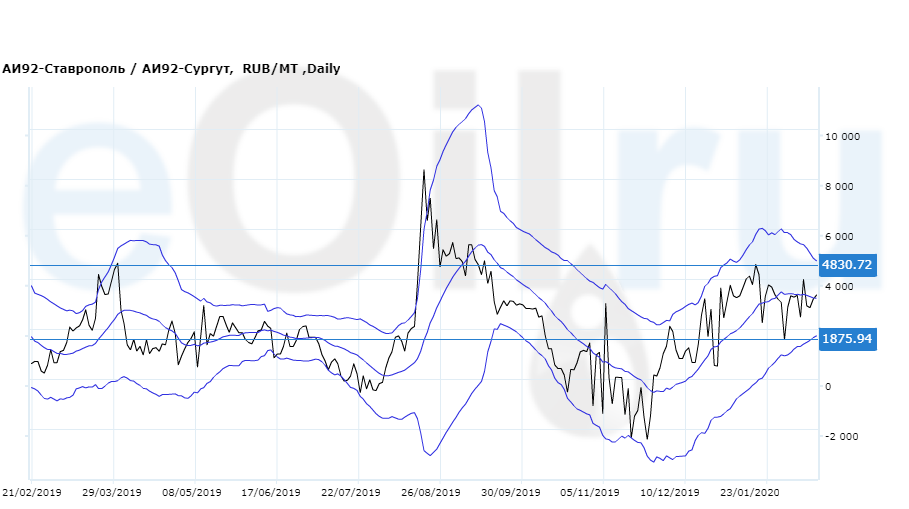Click the top peak of the upper blue band
This screenshot has width=909, height=509.
point(480,106)
